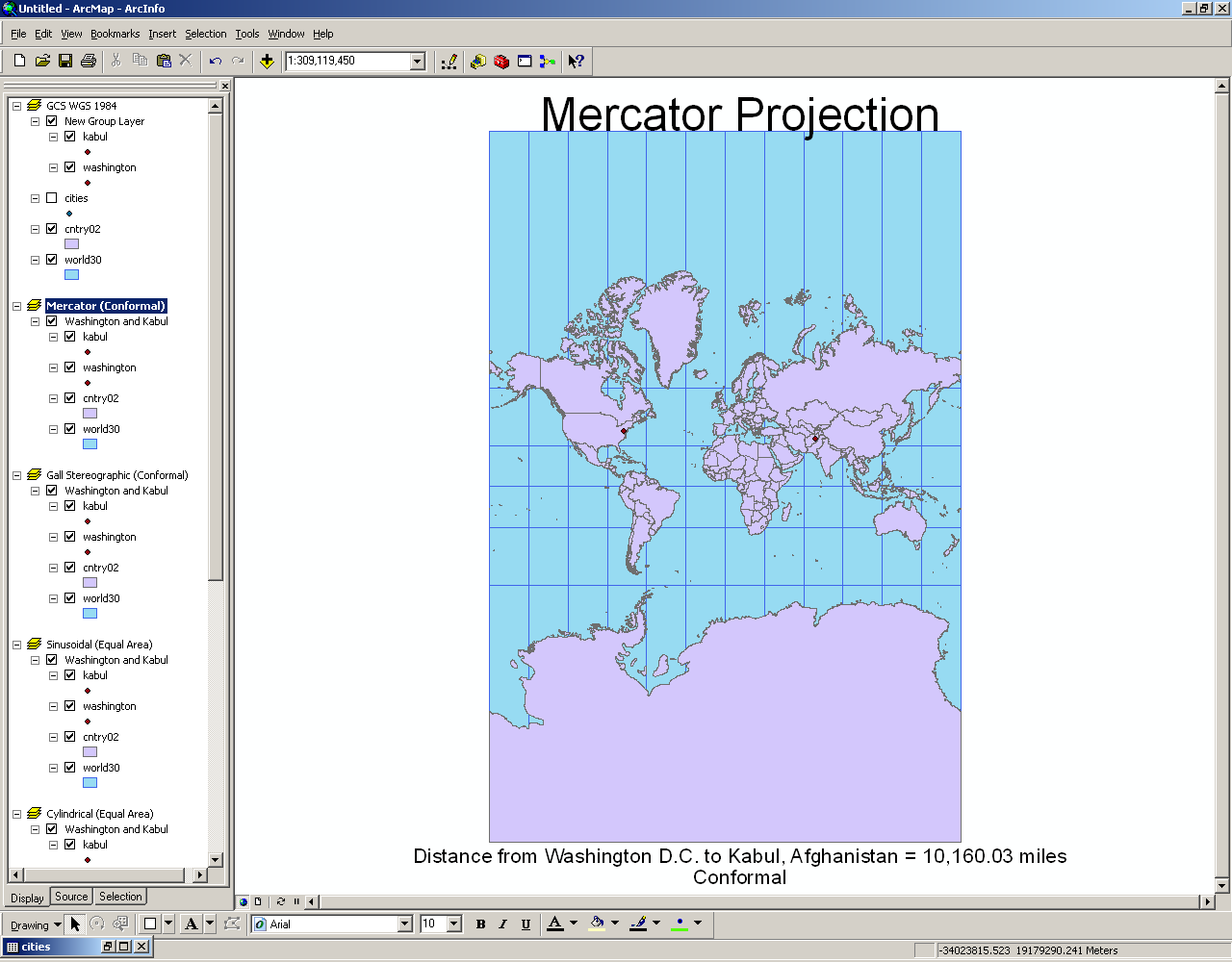Open the map scale dropdown
Viewport: 1232px width, 962px height.
point(416,61)
